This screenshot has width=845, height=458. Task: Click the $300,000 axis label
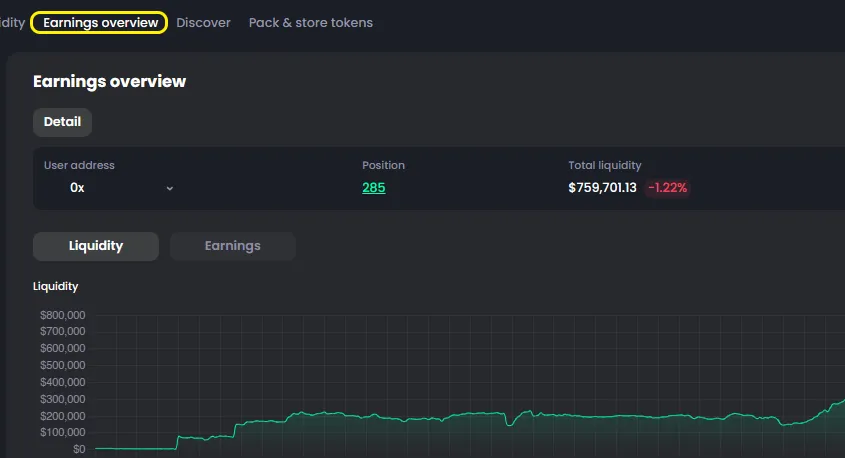pyautogui.click(x=63, y=399)
